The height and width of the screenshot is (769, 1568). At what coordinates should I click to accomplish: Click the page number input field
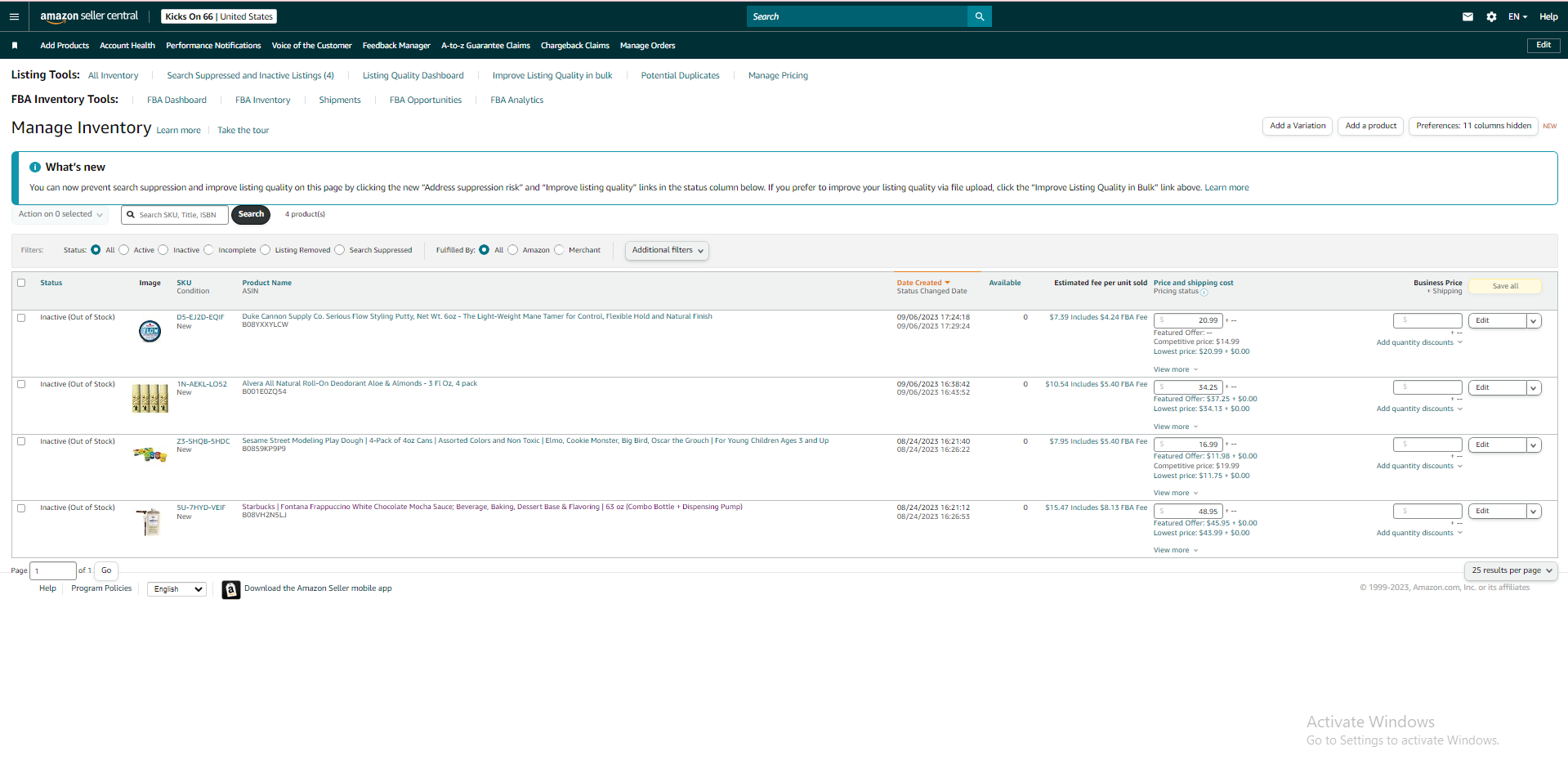[53, 570]
